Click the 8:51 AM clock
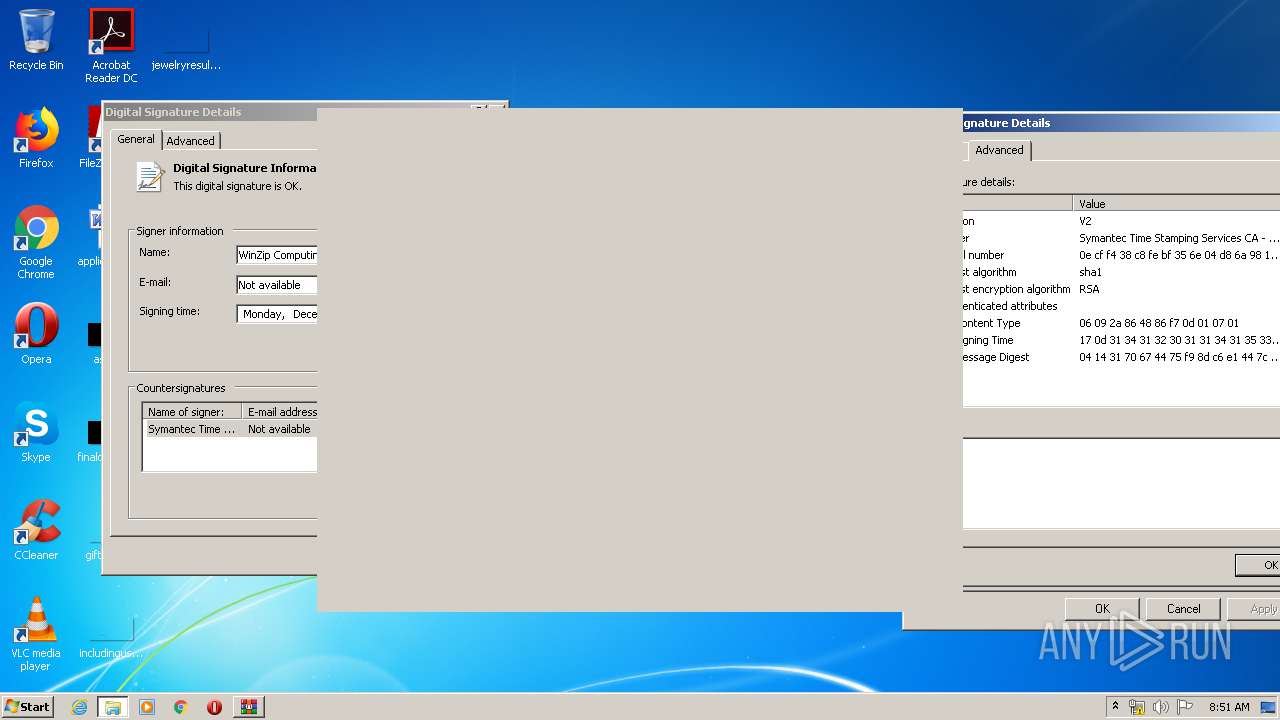1280x720 pixels. pos(1229,707)
